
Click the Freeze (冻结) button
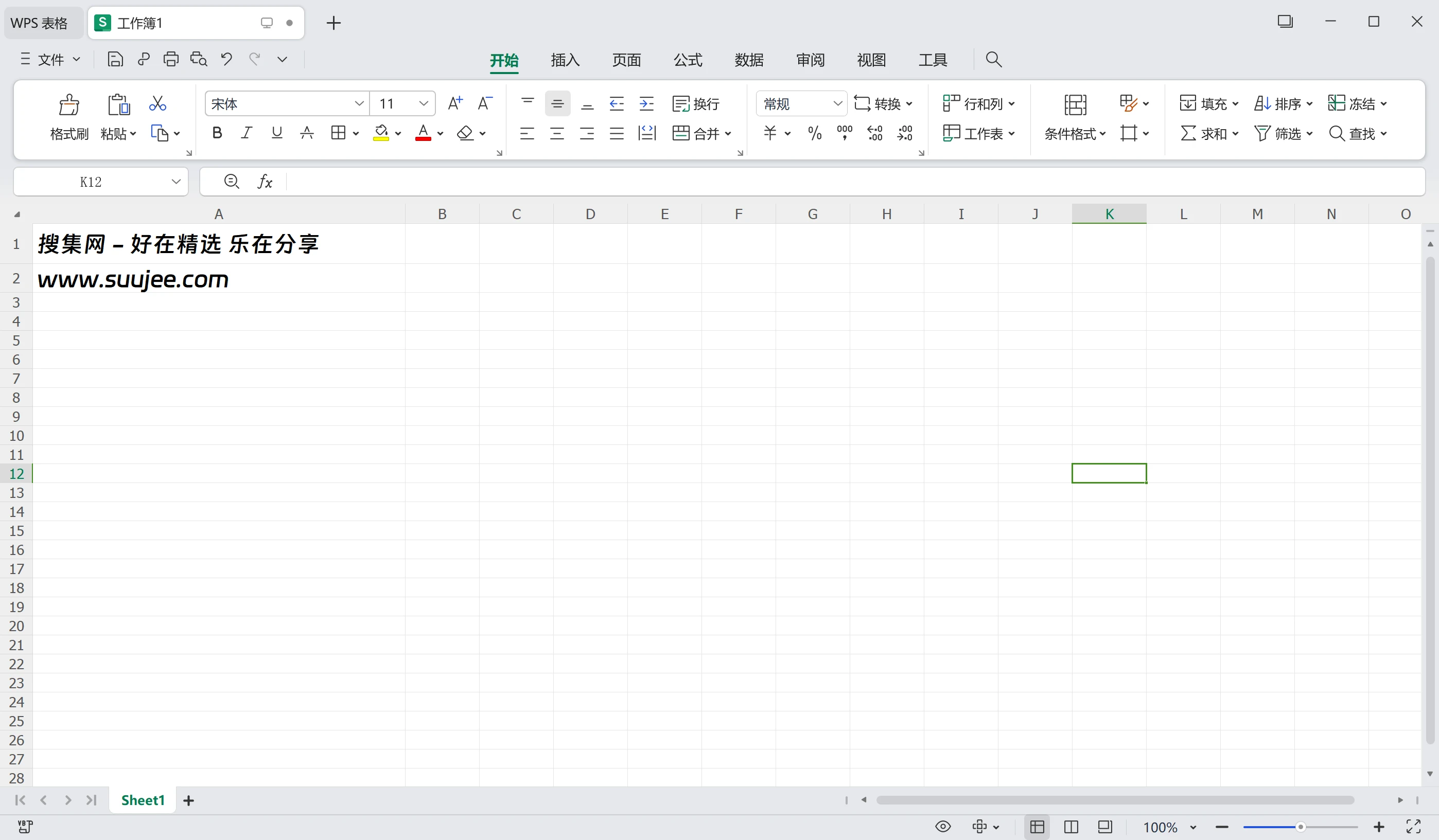[1357, 104]
